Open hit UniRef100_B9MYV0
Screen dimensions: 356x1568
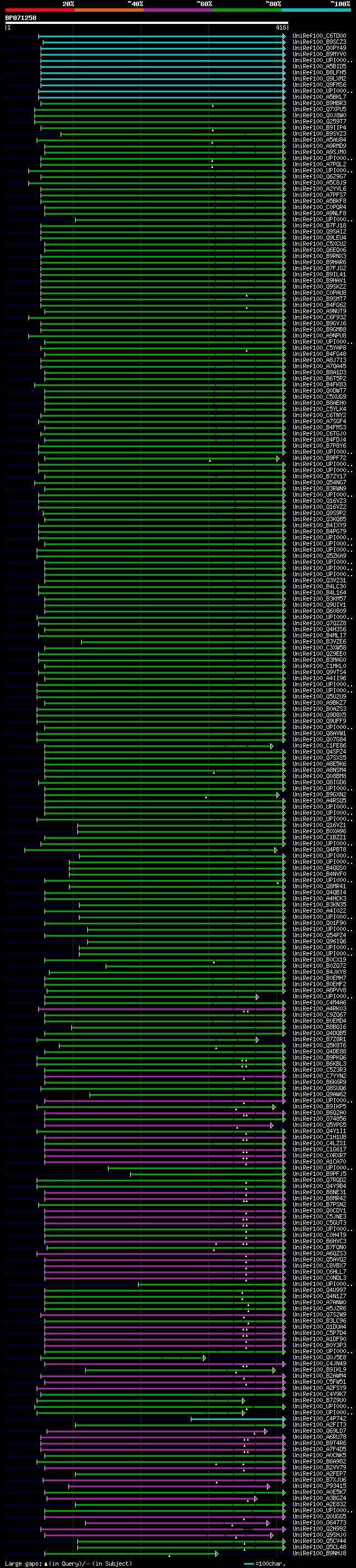coord(319,54)
